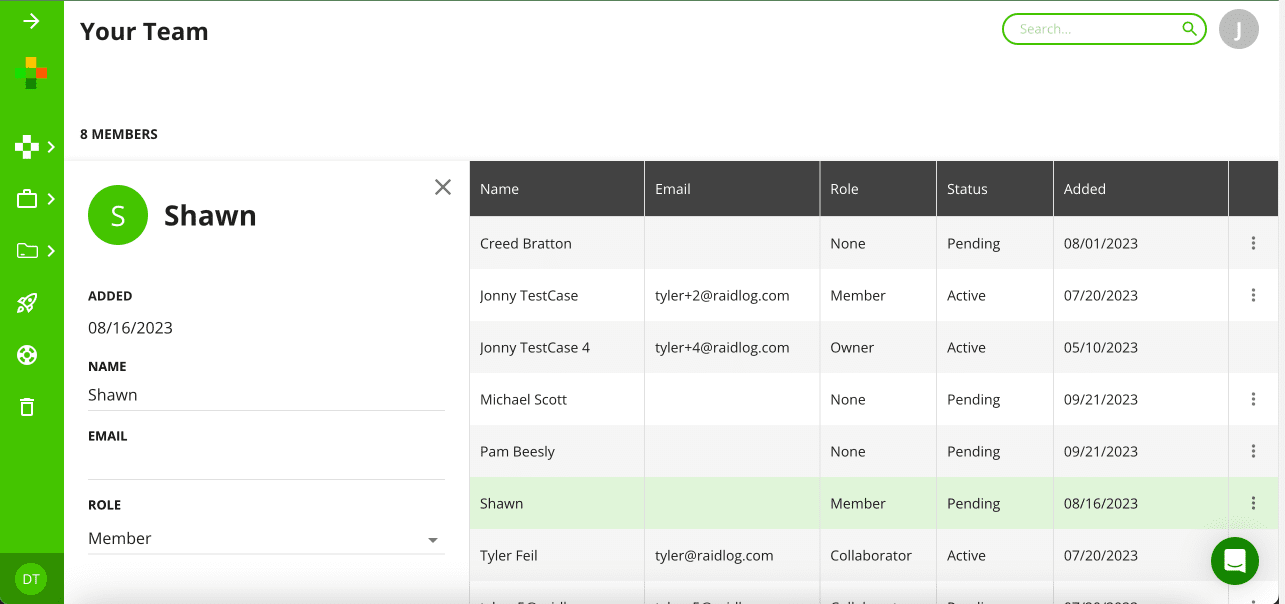Click the tyler+2@raidlog.com email
Image resolution: width=1285 pixels, height=604 pixels.
coord(722,295)
